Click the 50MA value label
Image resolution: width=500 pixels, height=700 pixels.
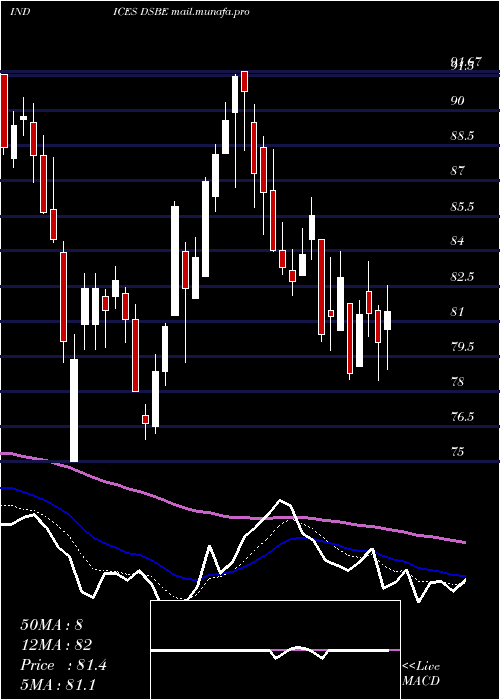(x=52, y=624)
